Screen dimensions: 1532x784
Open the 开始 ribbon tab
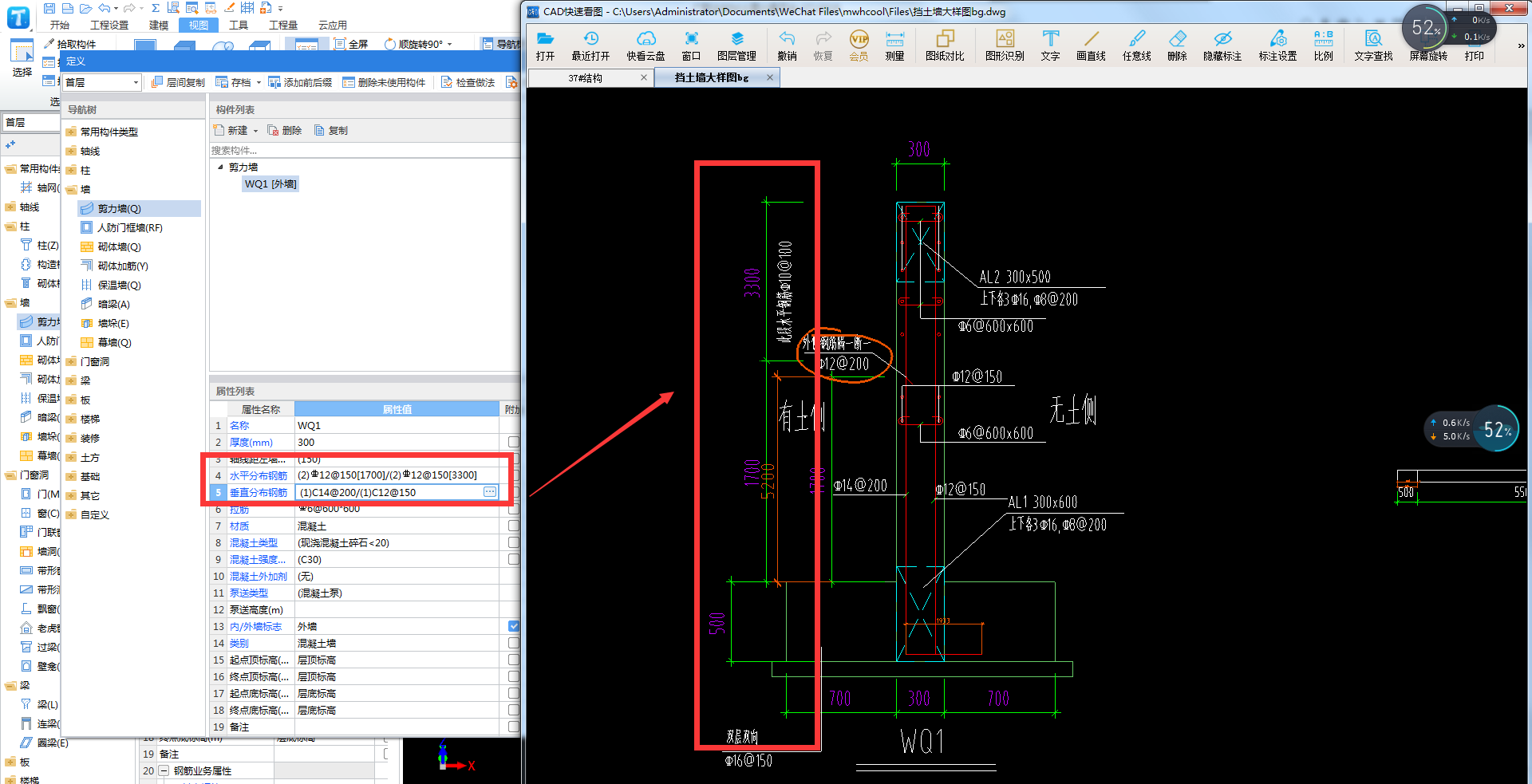tap(59, 26)
